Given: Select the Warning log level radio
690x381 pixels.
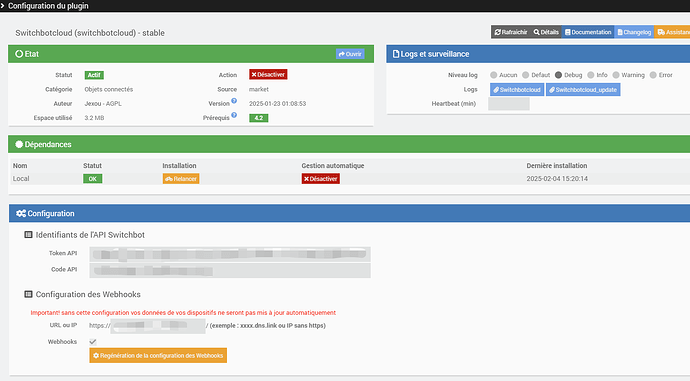Looking at the screenshot, I should [616, 75].
